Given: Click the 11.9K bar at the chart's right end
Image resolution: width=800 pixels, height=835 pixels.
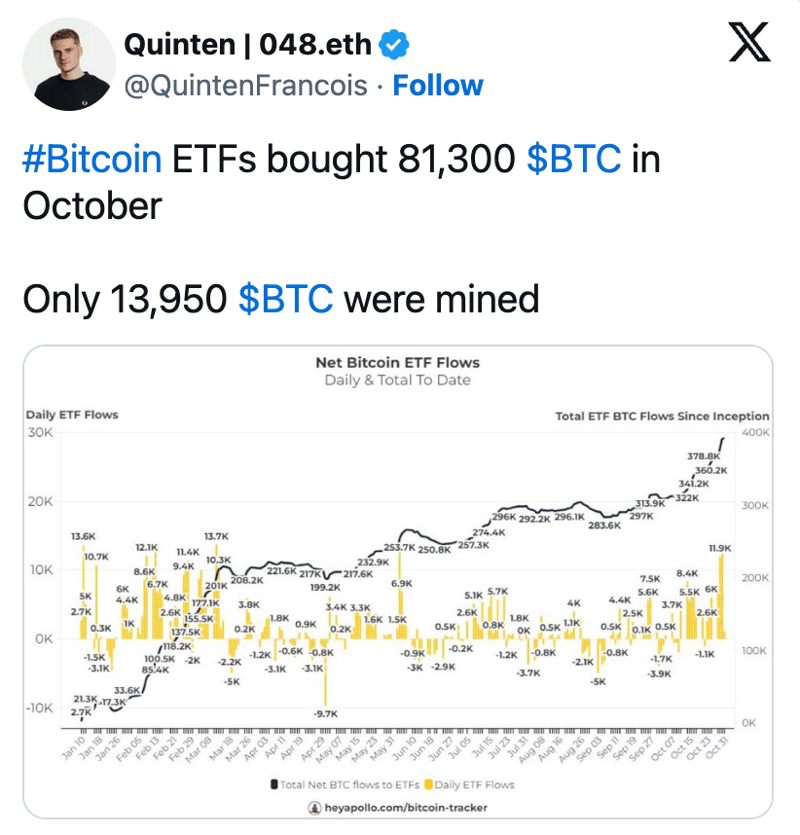Looking at the screenshot, I should click(x=722, y=596).
